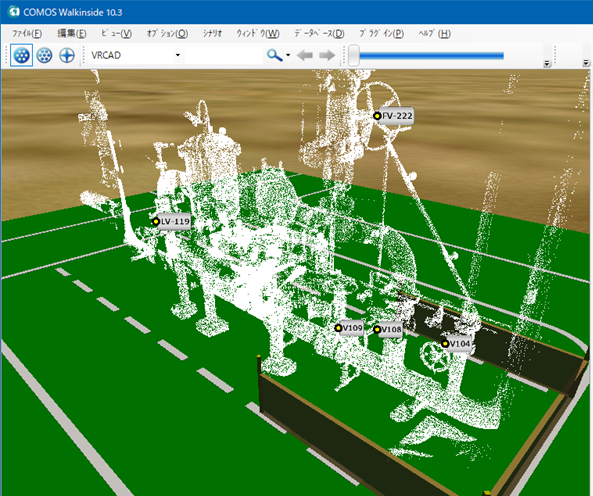Click the search text input field
The height and width of the screenshot is (496, 593).
[224, 55]
